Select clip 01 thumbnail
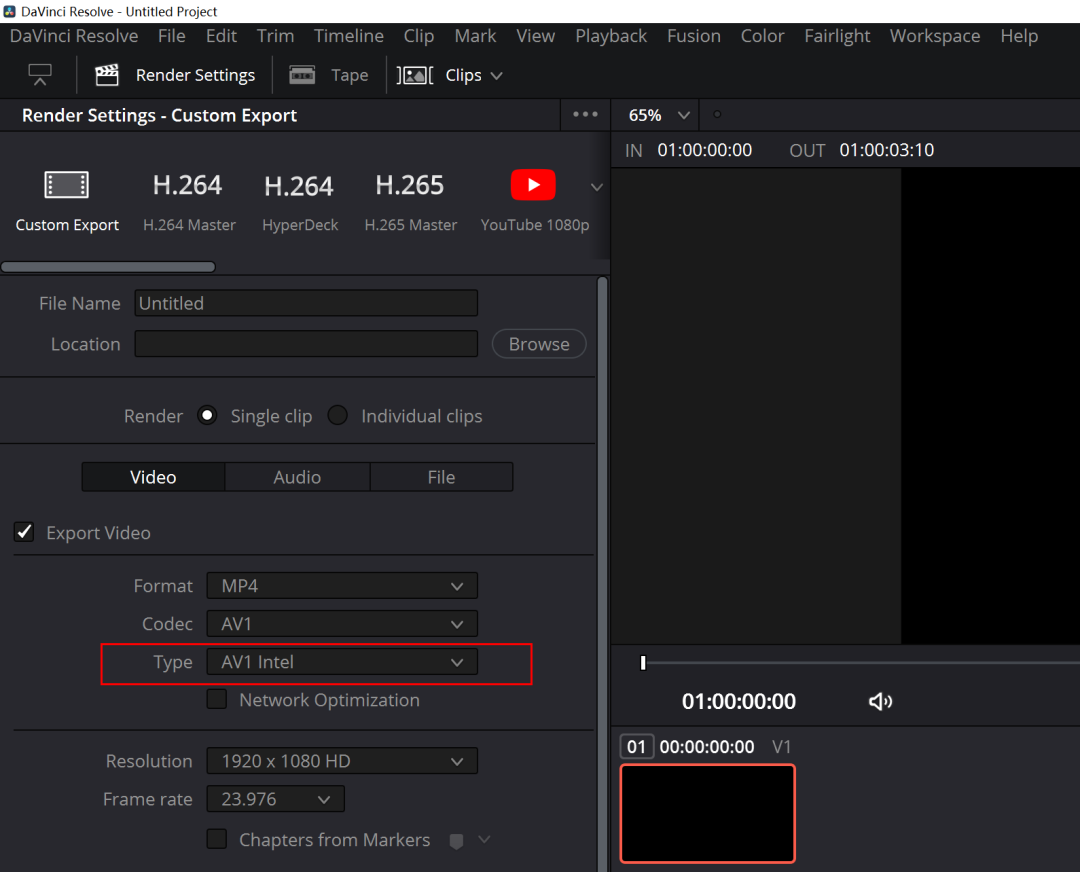This screenshot has width=1080, height=872. pos(708,813)
